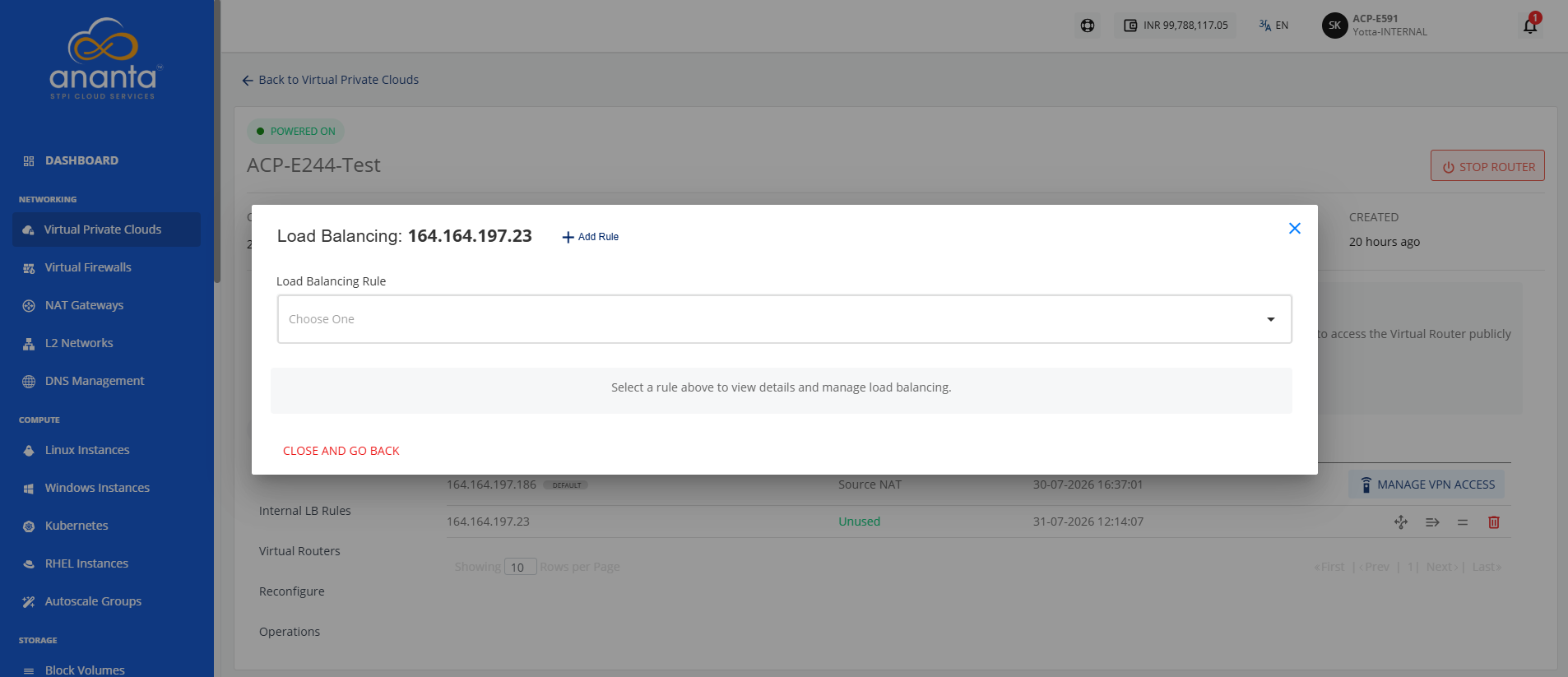This screenshot has height=677, width=1568.
Task: Click the port forwarding arrow icon for 164.164.197.23
Action: pyautogui.click(x=1432, y=522)
